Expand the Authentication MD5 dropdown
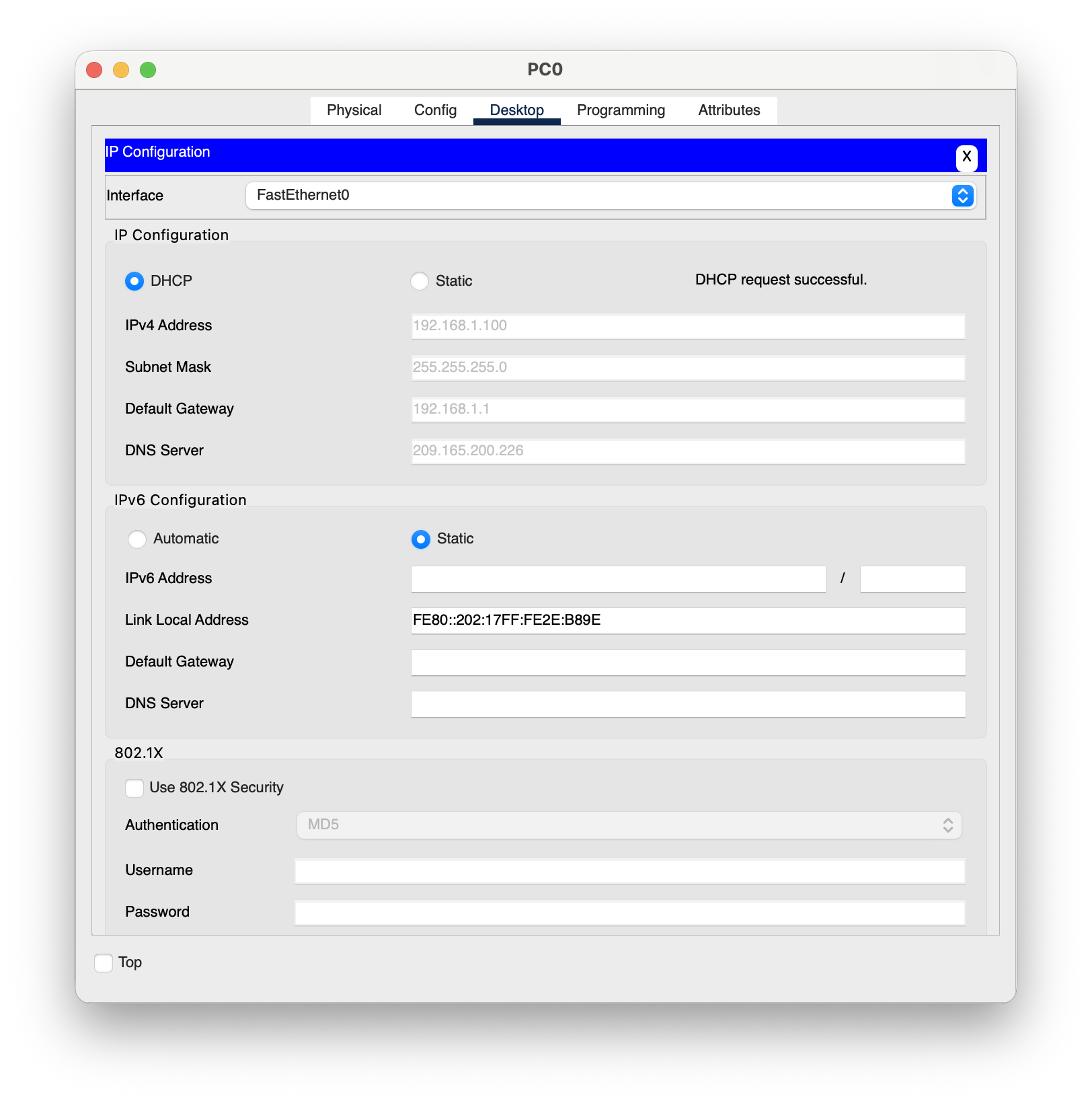The width and height of the screenshot is (1092, 1103). (x=629, y=825)
